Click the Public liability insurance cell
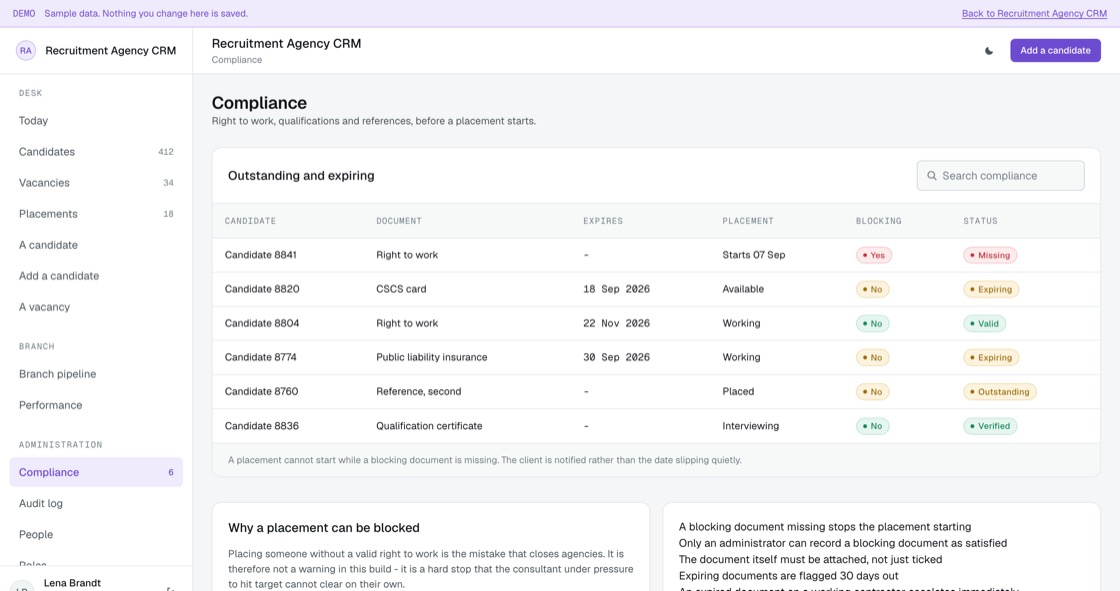Viewport: 1120px width, 591px height. point(431,357)
